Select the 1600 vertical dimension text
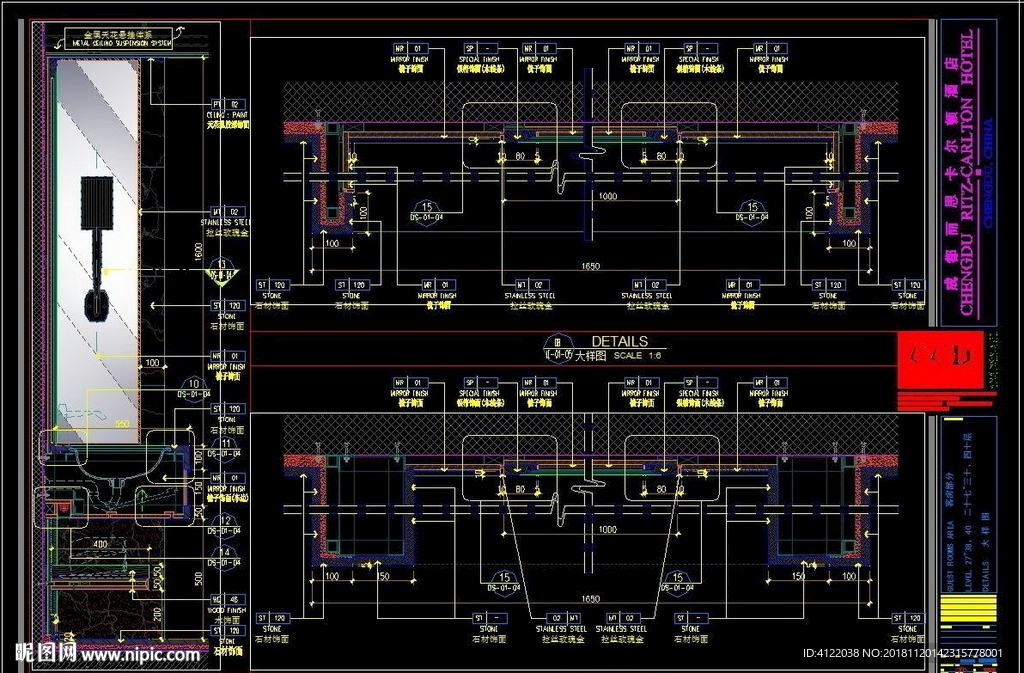Image resolution: width=1024 pixels, height=673 pixels. point(199,255)
